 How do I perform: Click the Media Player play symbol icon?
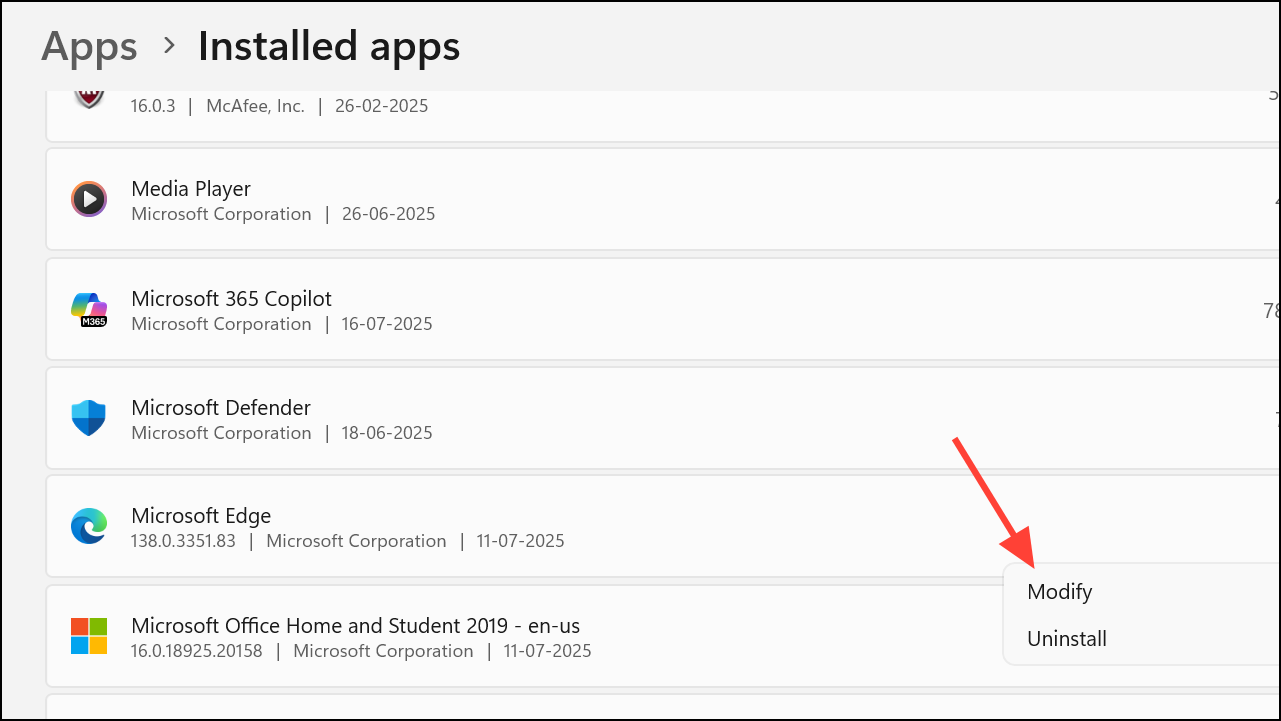89,199
